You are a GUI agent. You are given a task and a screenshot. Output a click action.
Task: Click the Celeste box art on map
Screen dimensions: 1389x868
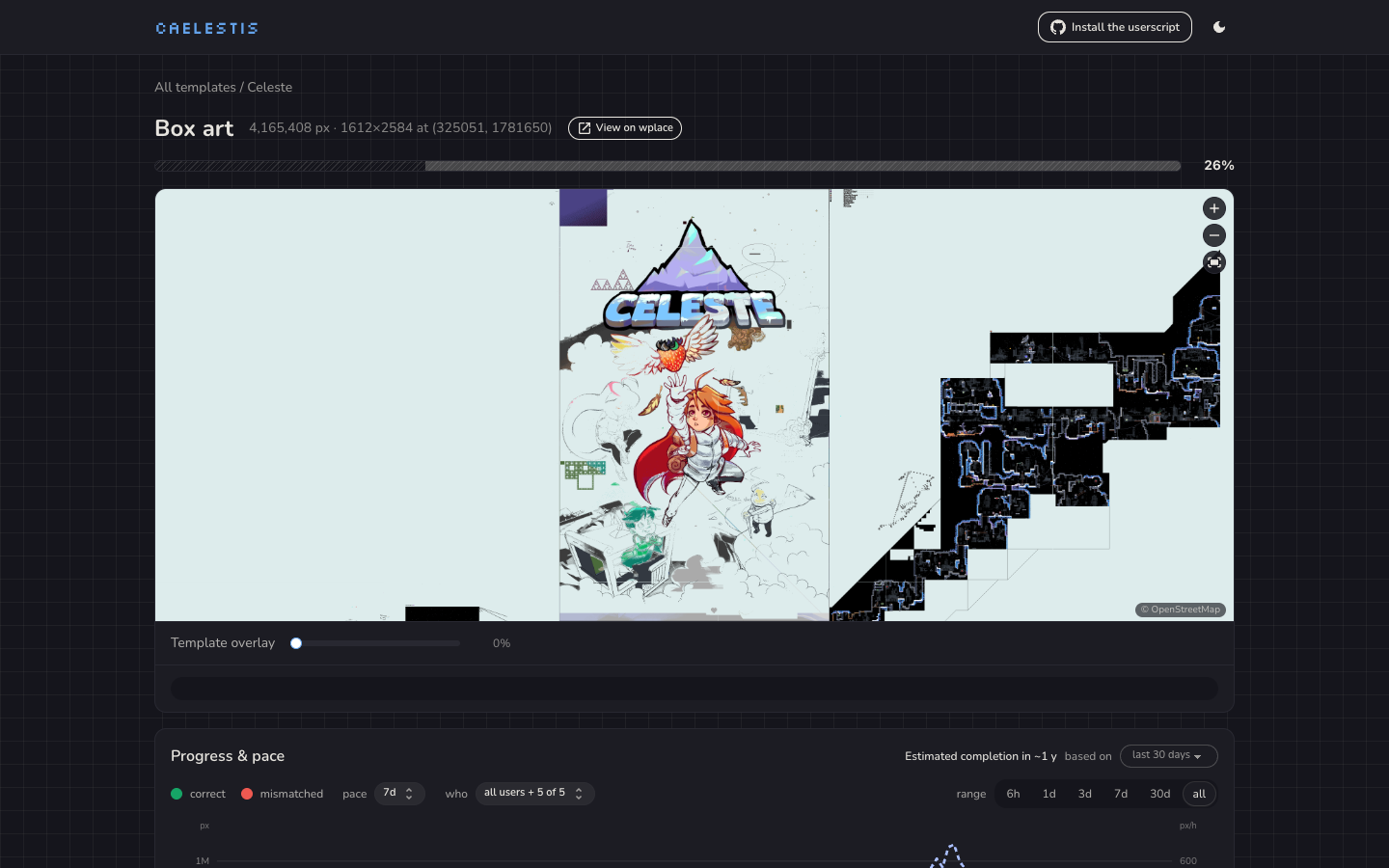click(694, 405)
